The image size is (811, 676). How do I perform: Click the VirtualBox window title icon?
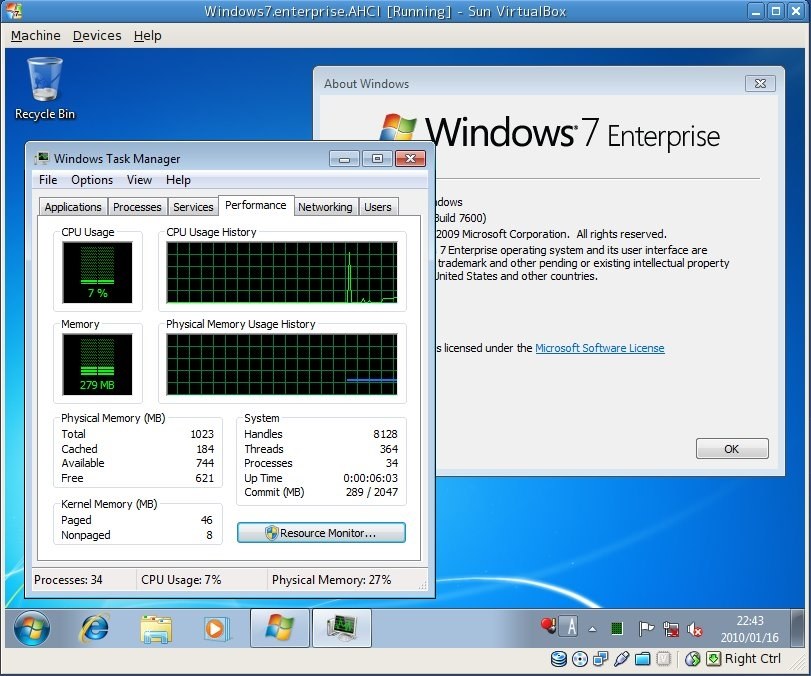coord(13,11)
